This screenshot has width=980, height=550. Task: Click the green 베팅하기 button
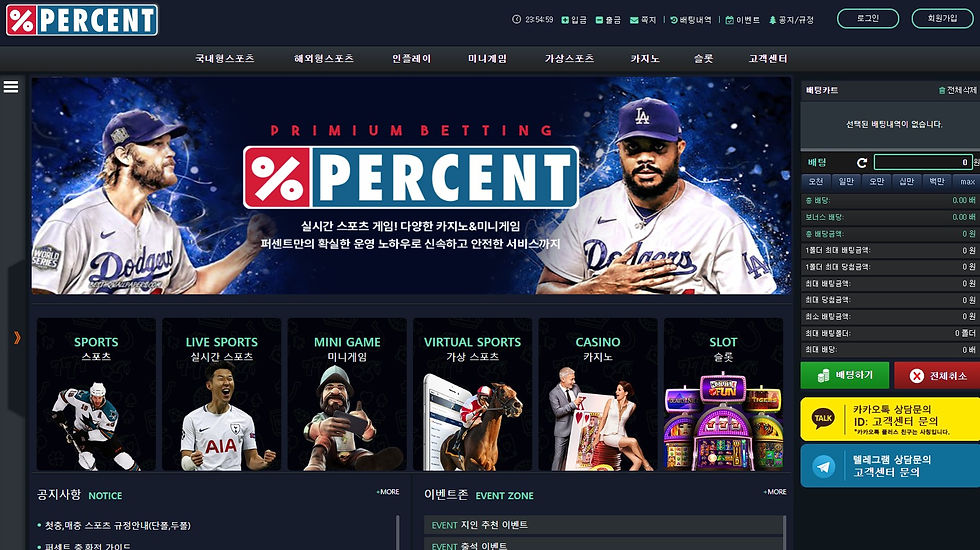(x=844, y=375)
